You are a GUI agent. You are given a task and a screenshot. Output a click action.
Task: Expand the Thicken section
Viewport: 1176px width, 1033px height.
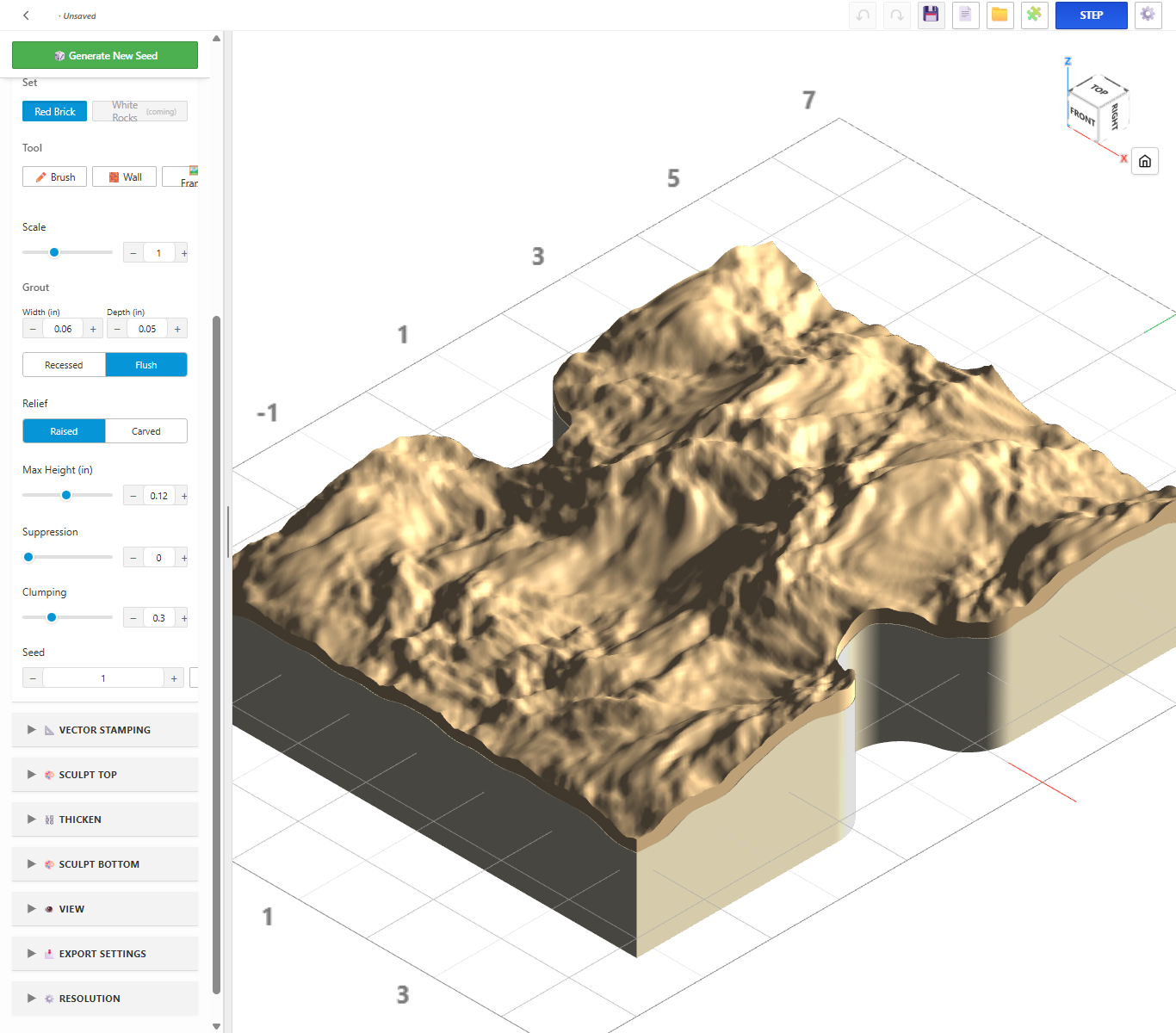click(x=105, y=820)
